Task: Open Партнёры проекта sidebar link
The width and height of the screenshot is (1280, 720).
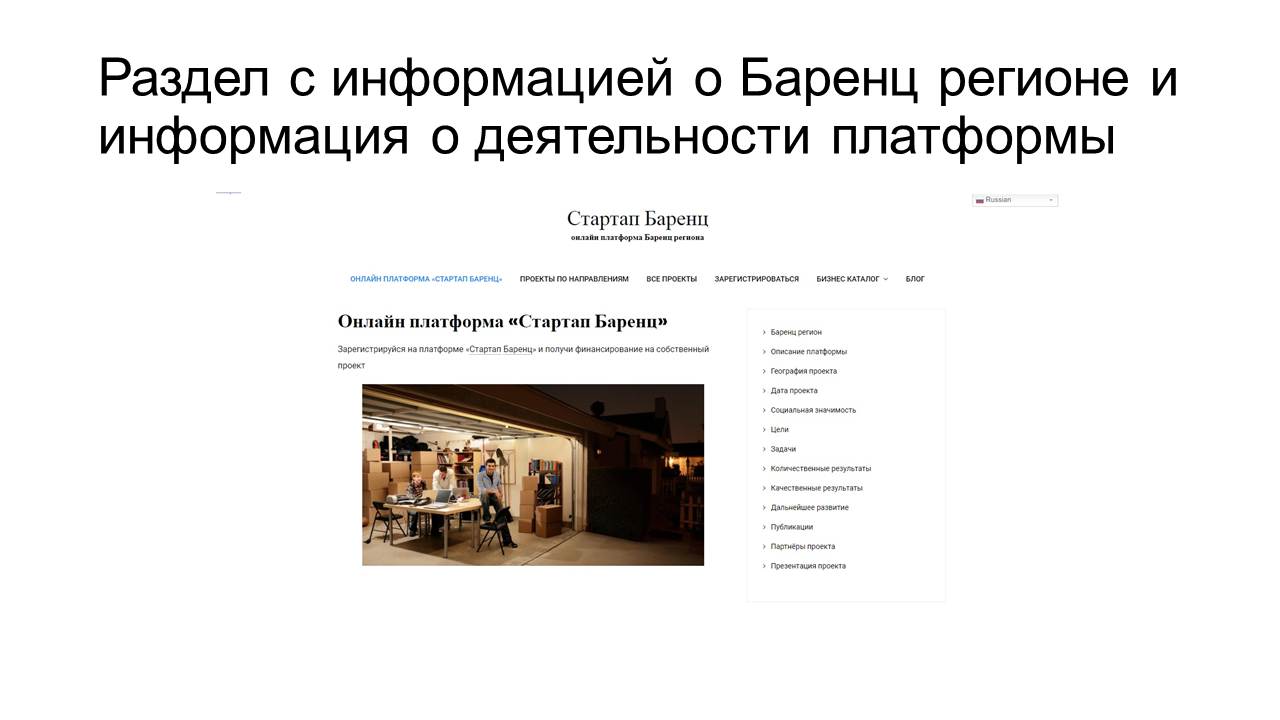Action: [802, 547]
